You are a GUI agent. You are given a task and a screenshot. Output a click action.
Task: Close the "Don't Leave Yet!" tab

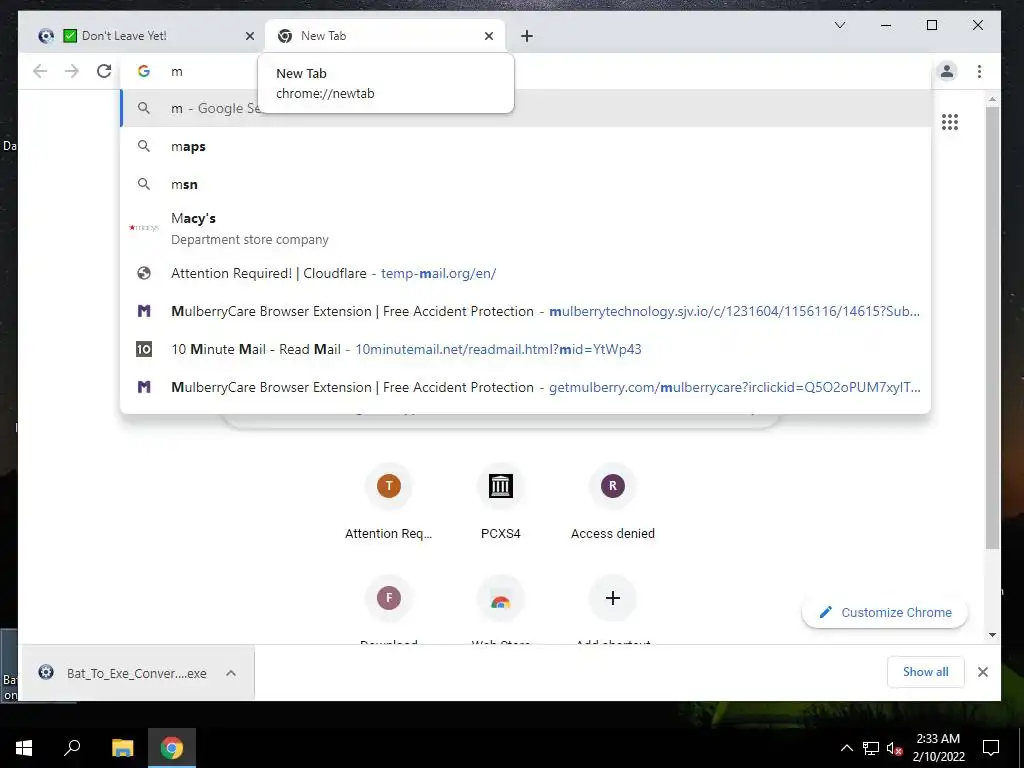pos(249,36)
